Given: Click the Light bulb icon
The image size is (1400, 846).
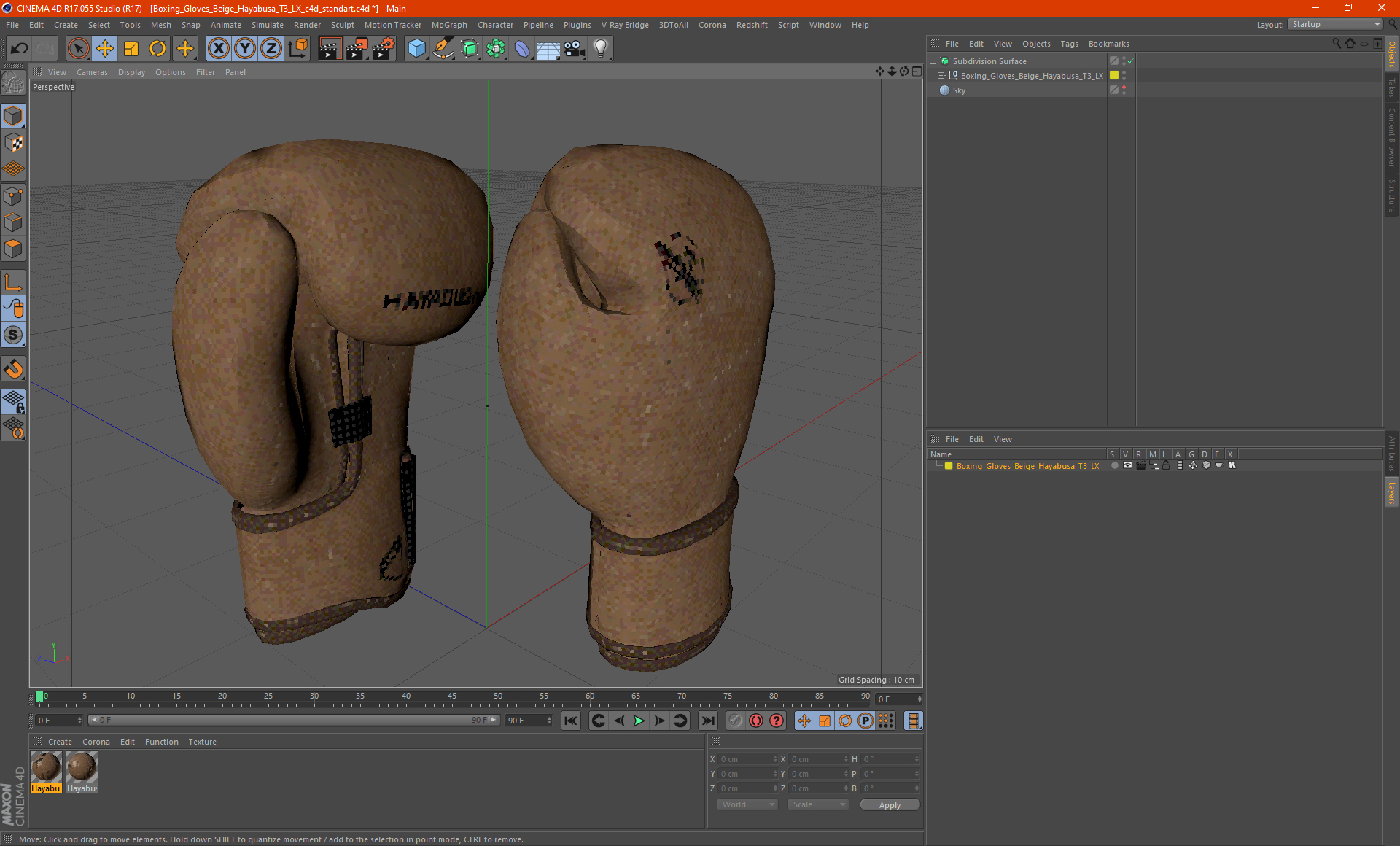Looking at the screenshot, I should [x=600, y=49].
